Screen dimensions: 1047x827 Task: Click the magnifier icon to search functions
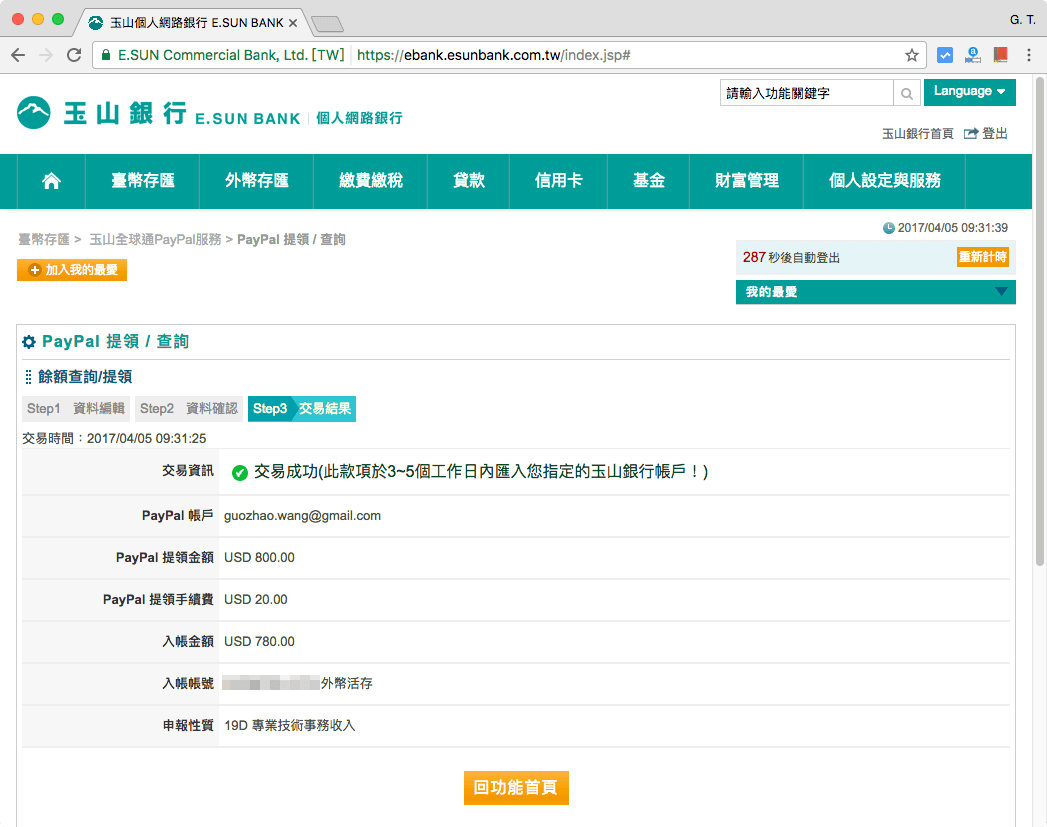click(x=906, y=92)
